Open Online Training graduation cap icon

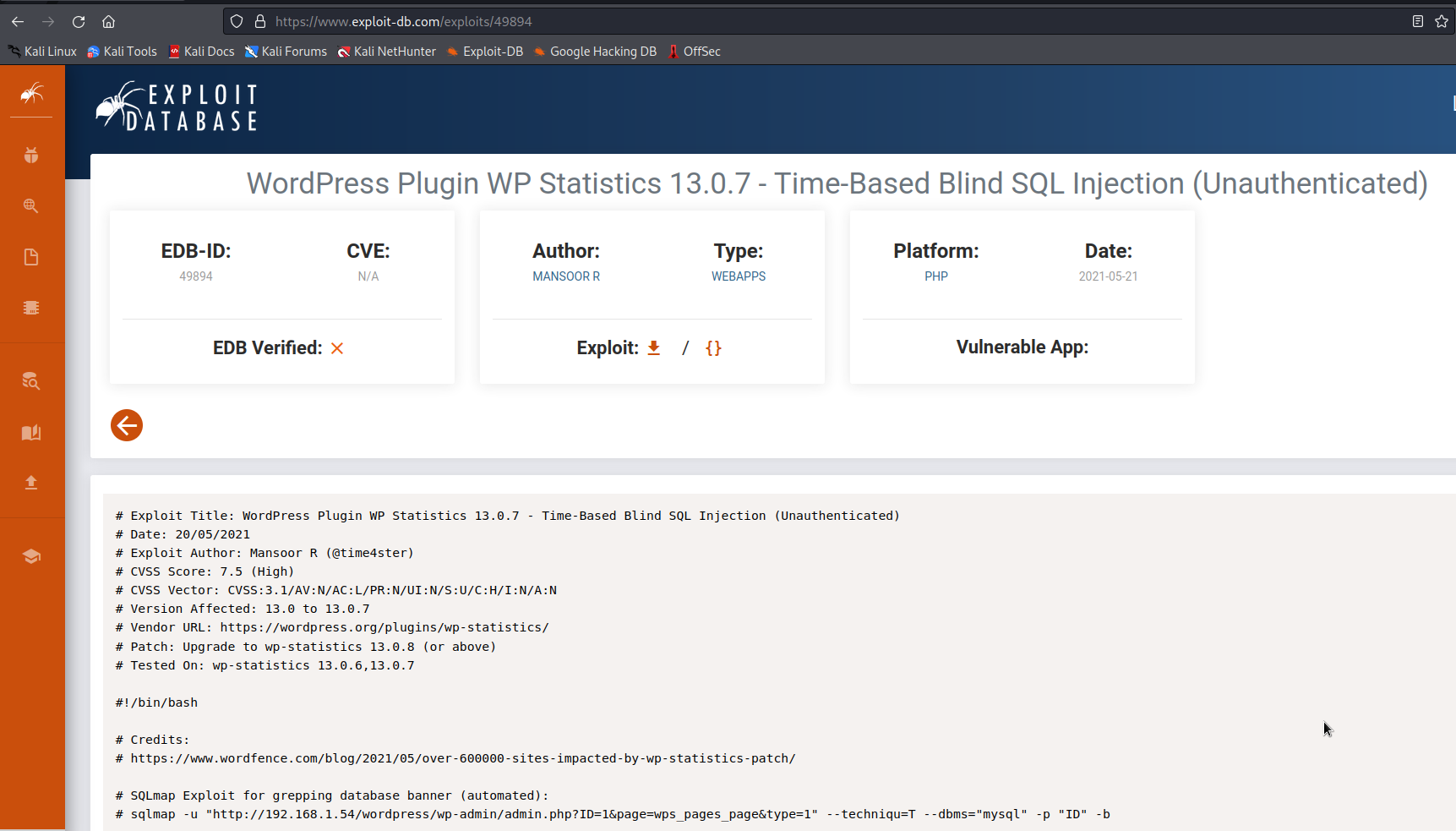pyautogui.click(x=31, y=556)
